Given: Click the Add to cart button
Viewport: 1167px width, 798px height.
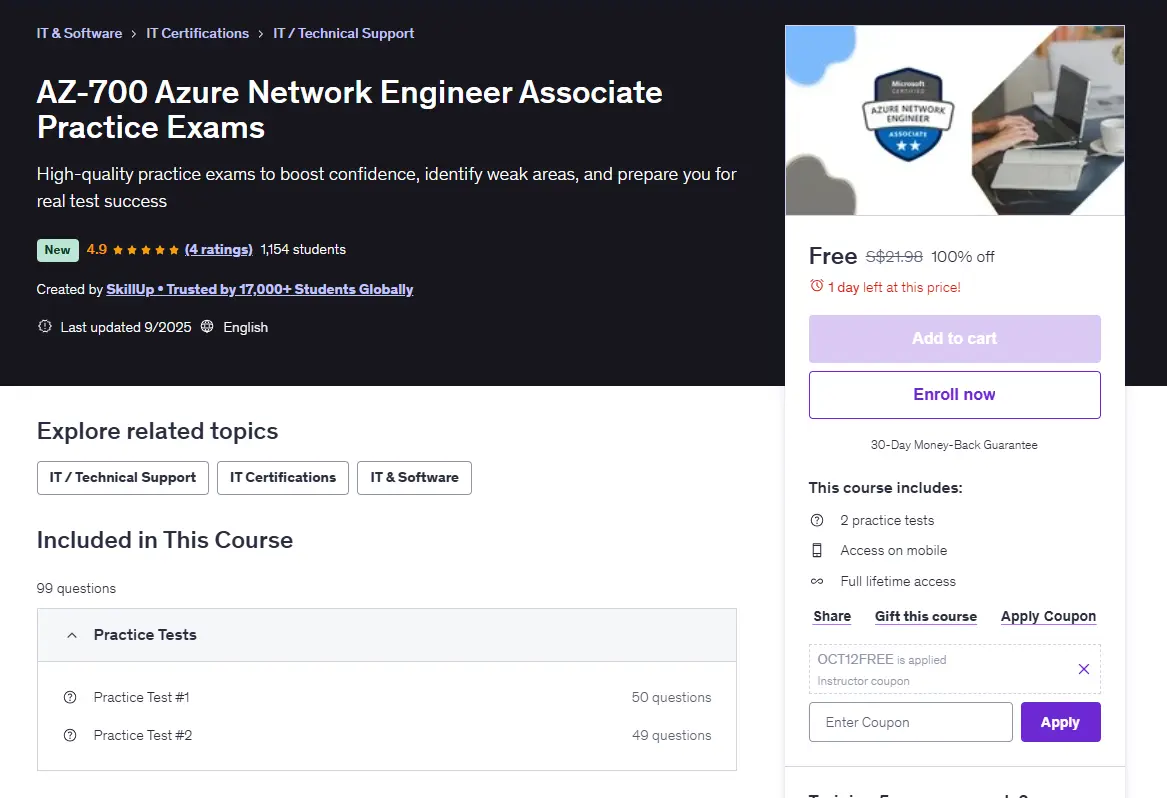Looking at the screenshot, I should pos(954,339).
